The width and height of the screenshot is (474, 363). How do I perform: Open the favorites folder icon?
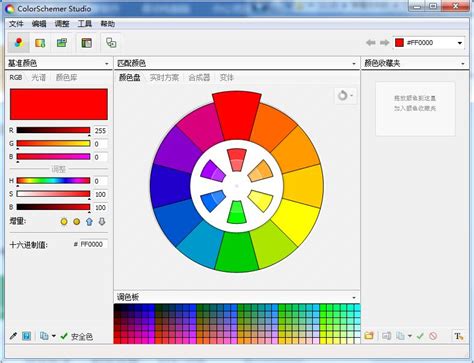[369, 336]
